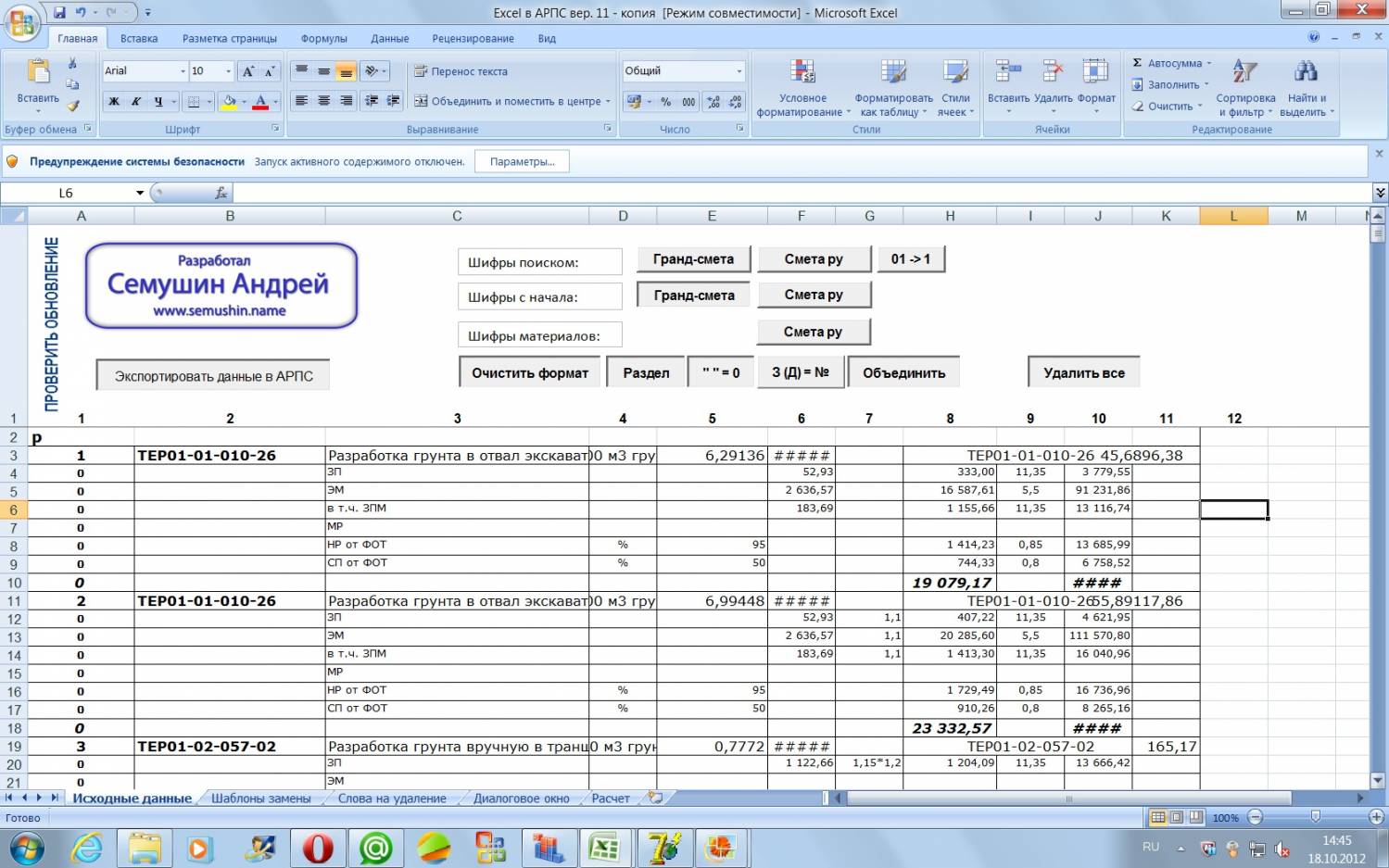The width and height of the screenshot is (1389, 868).
Task: Toggle italic (К) formatting
Action: coord(136,102)
